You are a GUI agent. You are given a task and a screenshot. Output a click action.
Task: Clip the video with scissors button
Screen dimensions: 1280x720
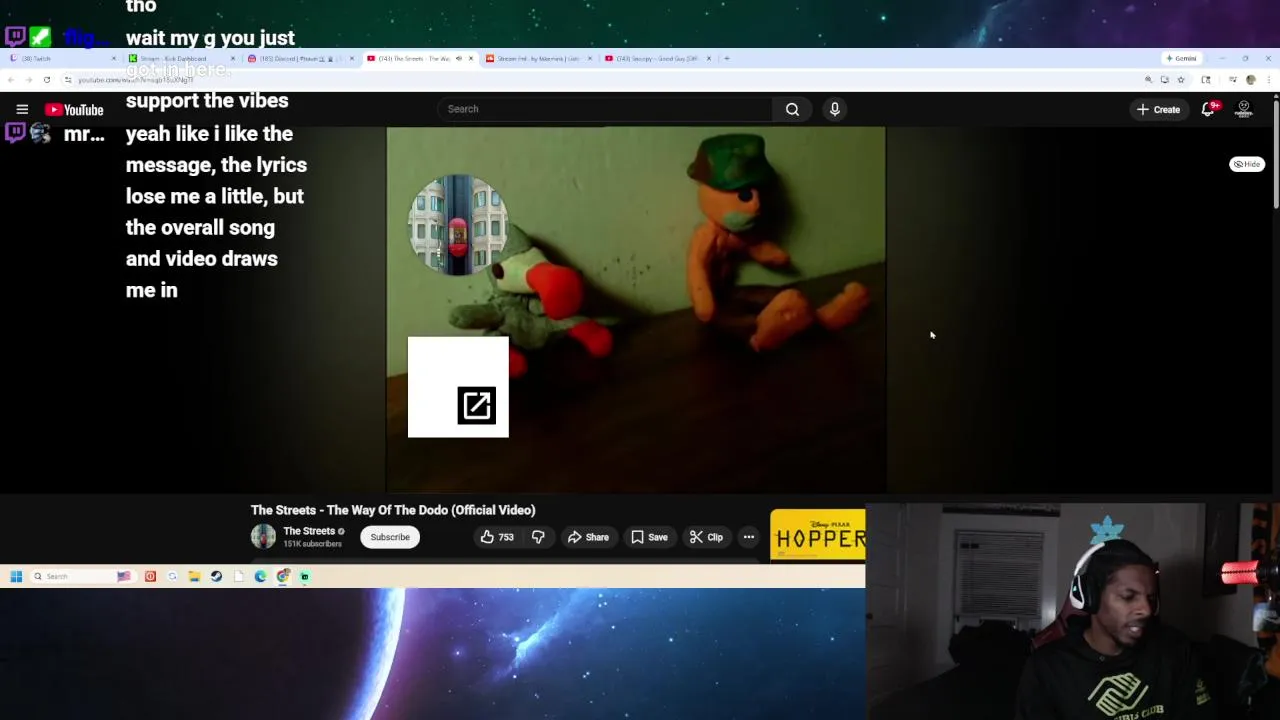706,537
